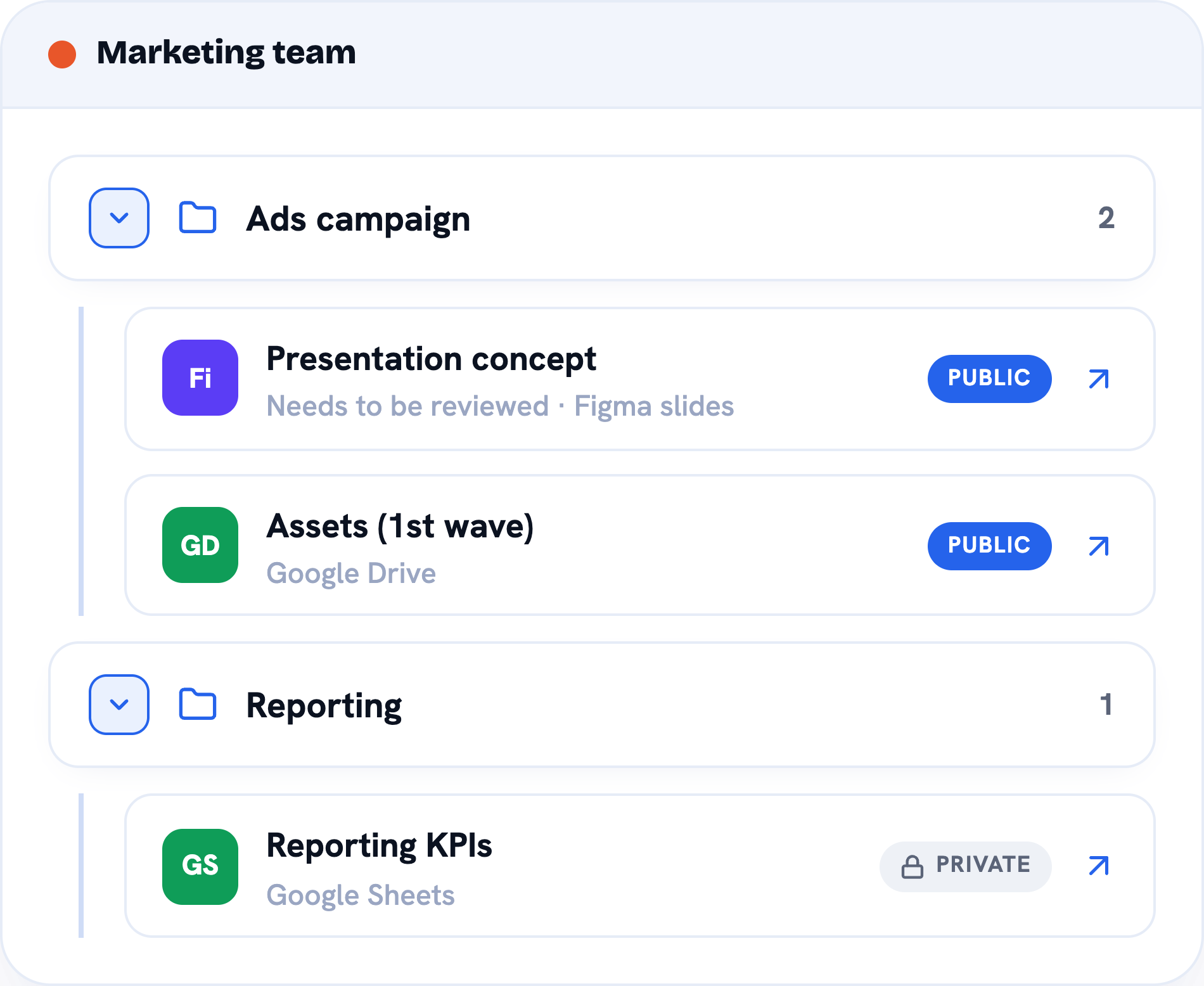Click the PUBLIC badge on Assets (1st wave)
The image size is (1204, 986).
point(989,546)
